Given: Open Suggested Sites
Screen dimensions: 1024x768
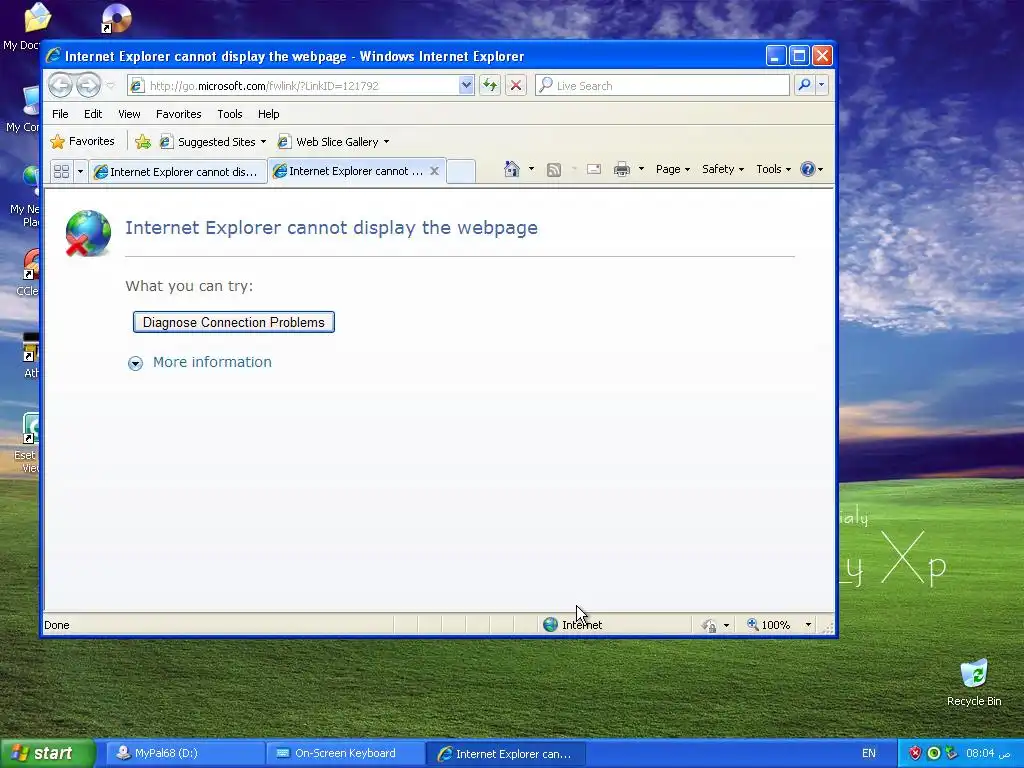Looking at the screenshot, I should 212,142.
